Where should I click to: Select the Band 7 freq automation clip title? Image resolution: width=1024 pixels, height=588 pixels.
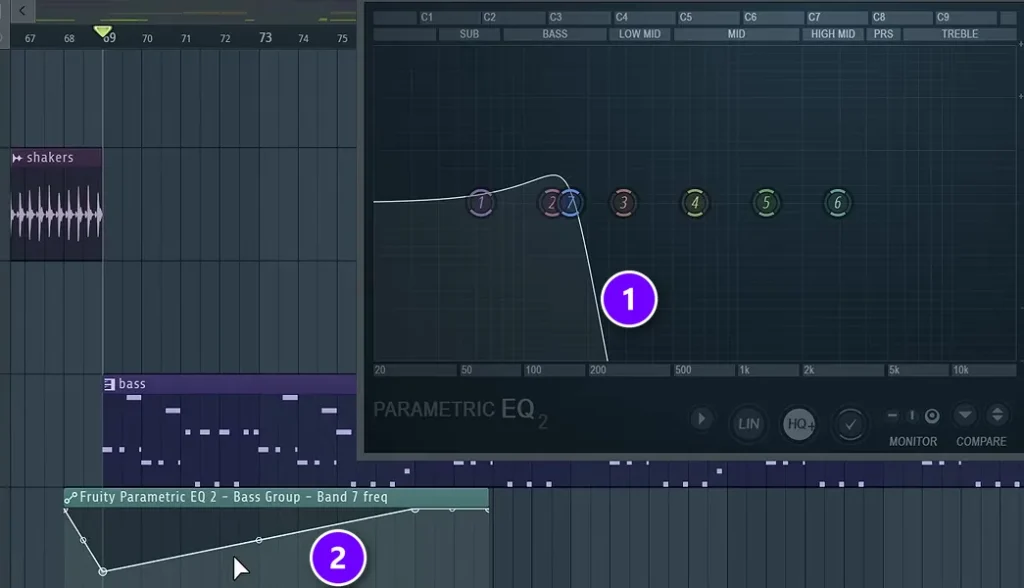tap(234, 497)
